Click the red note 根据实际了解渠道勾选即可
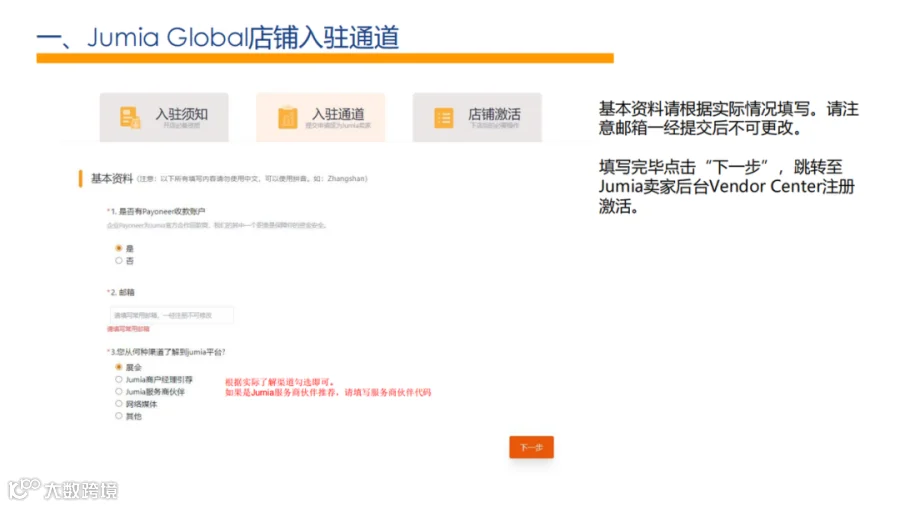Image resolution: width=900 pixels, height=507 pixels. tap(280, 382)
